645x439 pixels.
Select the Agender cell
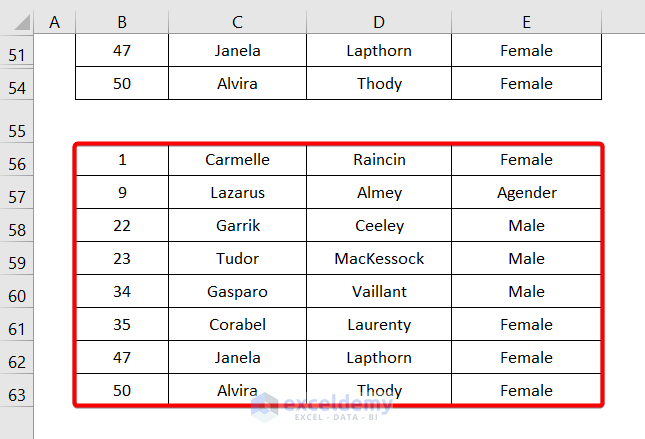[526, 193]
